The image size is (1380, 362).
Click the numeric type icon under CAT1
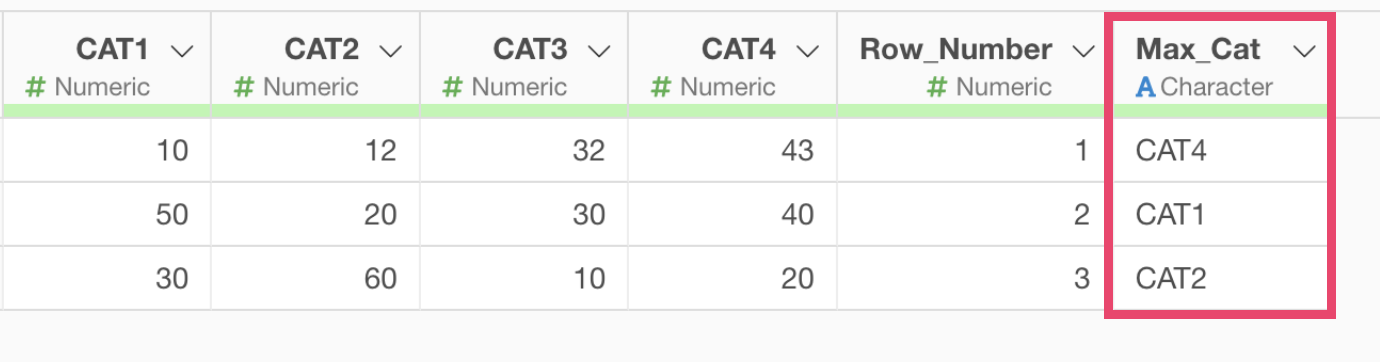(36, 88)
